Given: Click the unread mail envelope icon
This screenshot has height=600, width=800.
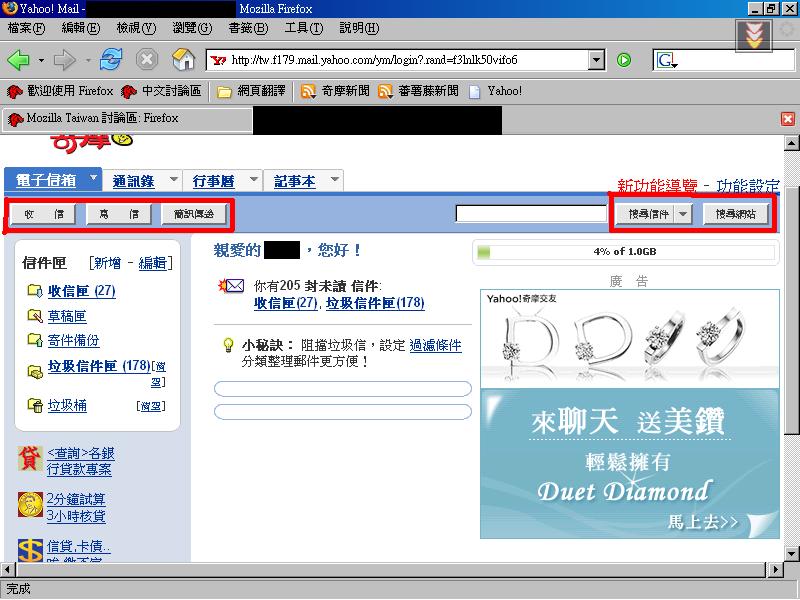Looking at the screenshot, I should [231, 286].
